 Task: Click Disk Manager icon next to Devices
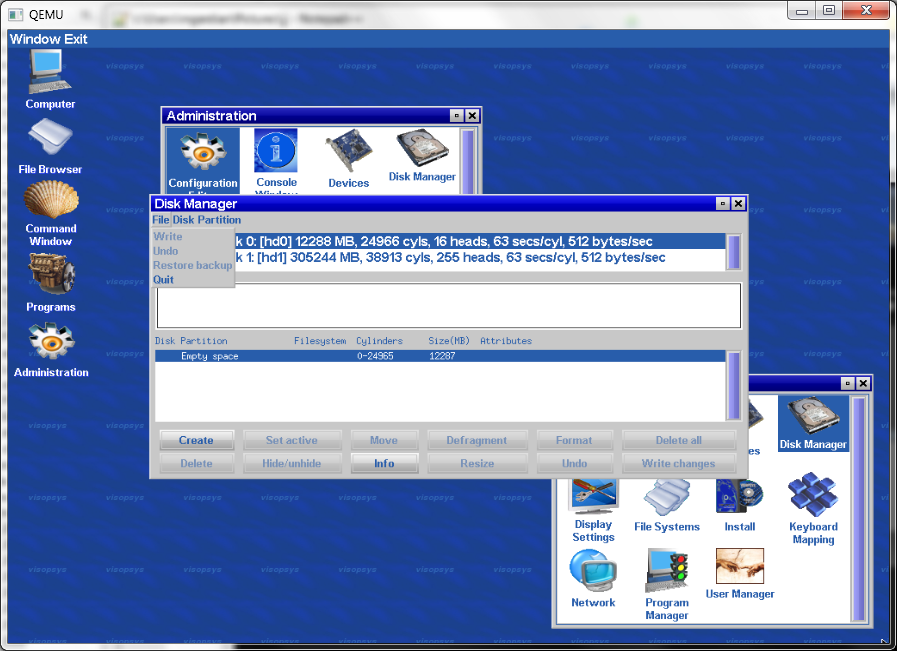click(422, 156)
